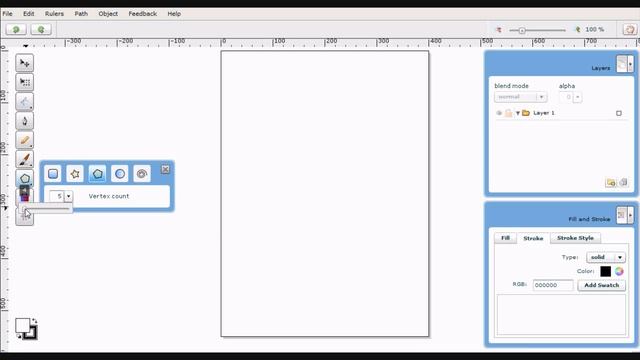This screenshot has width=640, height=360.
Task: Select the Layer 1 name
Action: coord(544,113)
